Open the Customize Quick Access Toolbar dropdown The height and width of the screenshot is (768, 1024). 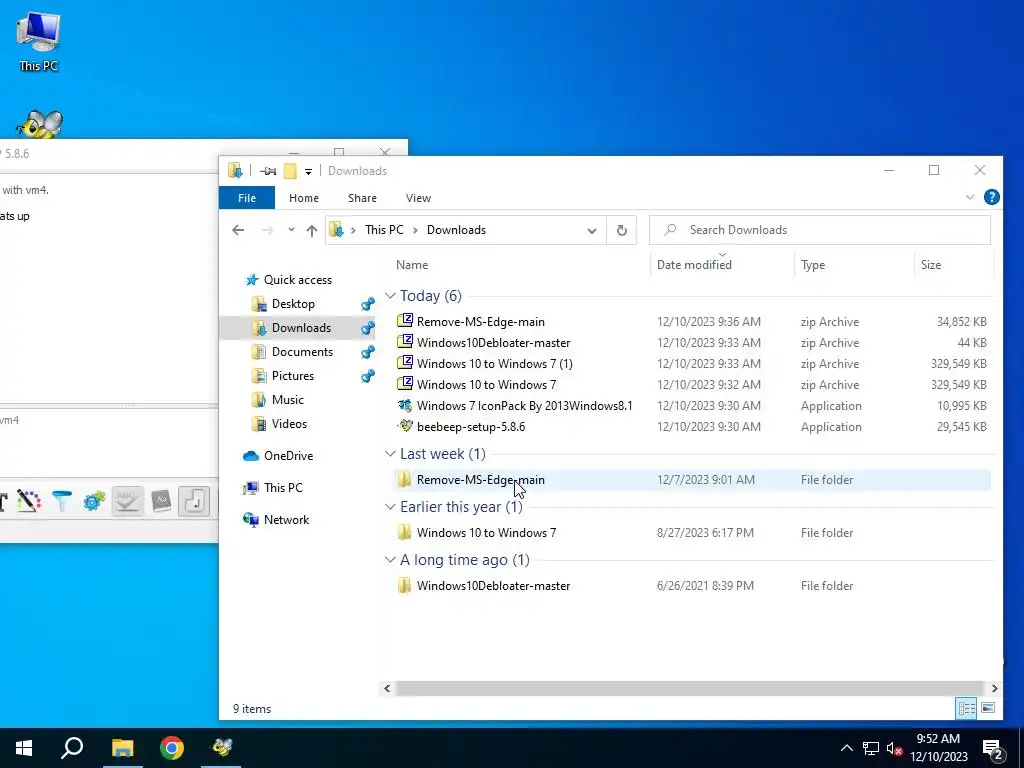(x=308, y=172)
